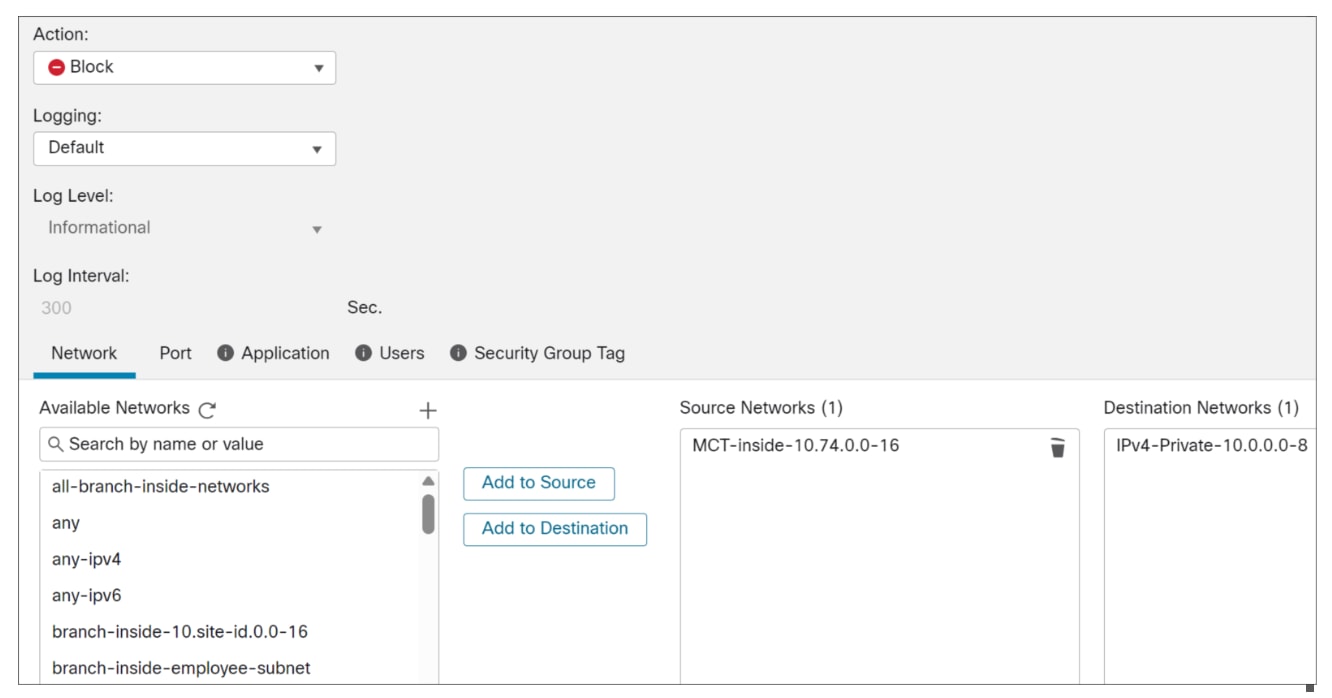
Task: Click the info icon beside Security Group Tag
Action: coord(458,353)
